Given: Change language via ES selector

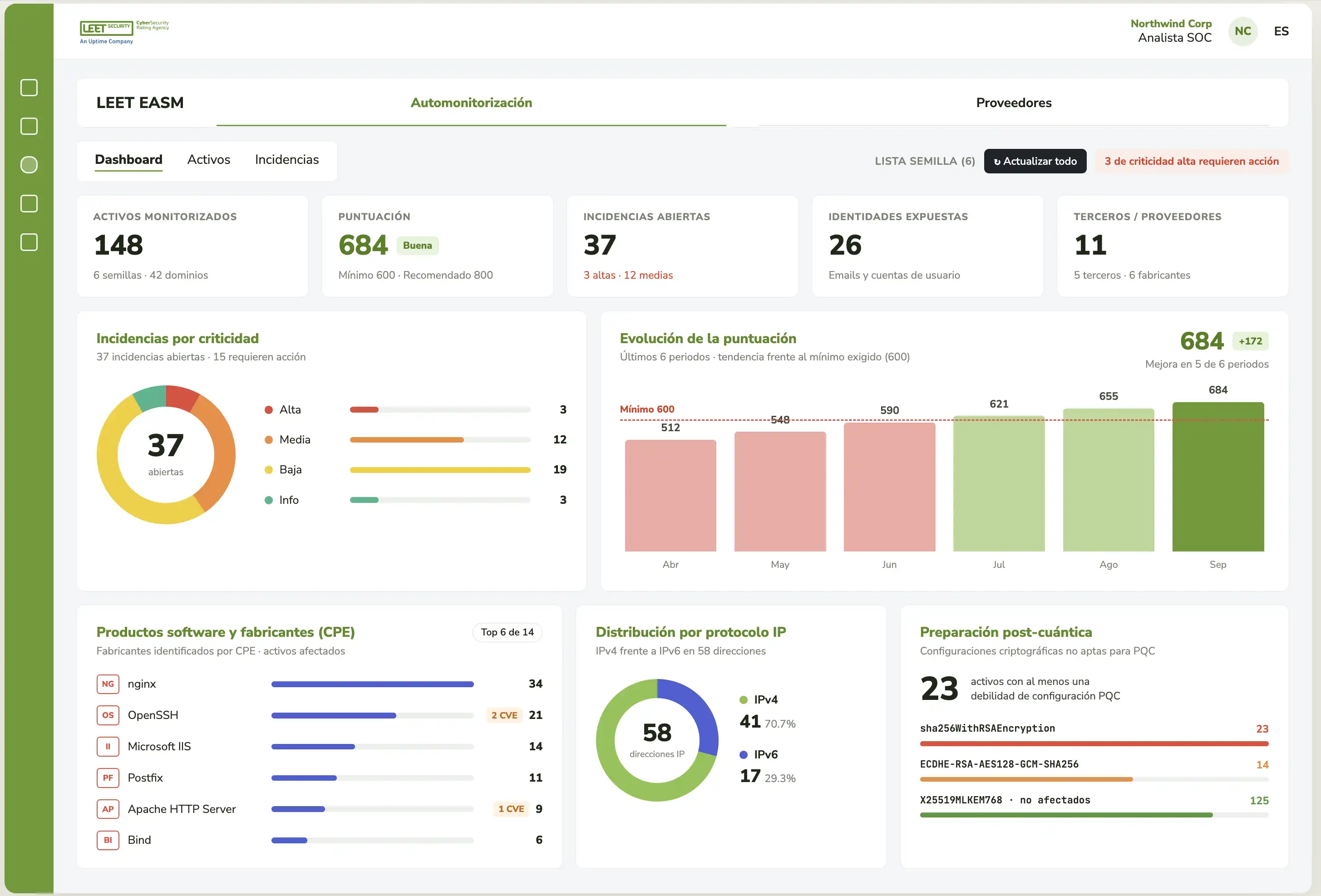Looking at the screenshot, I should click(1281, 31).
